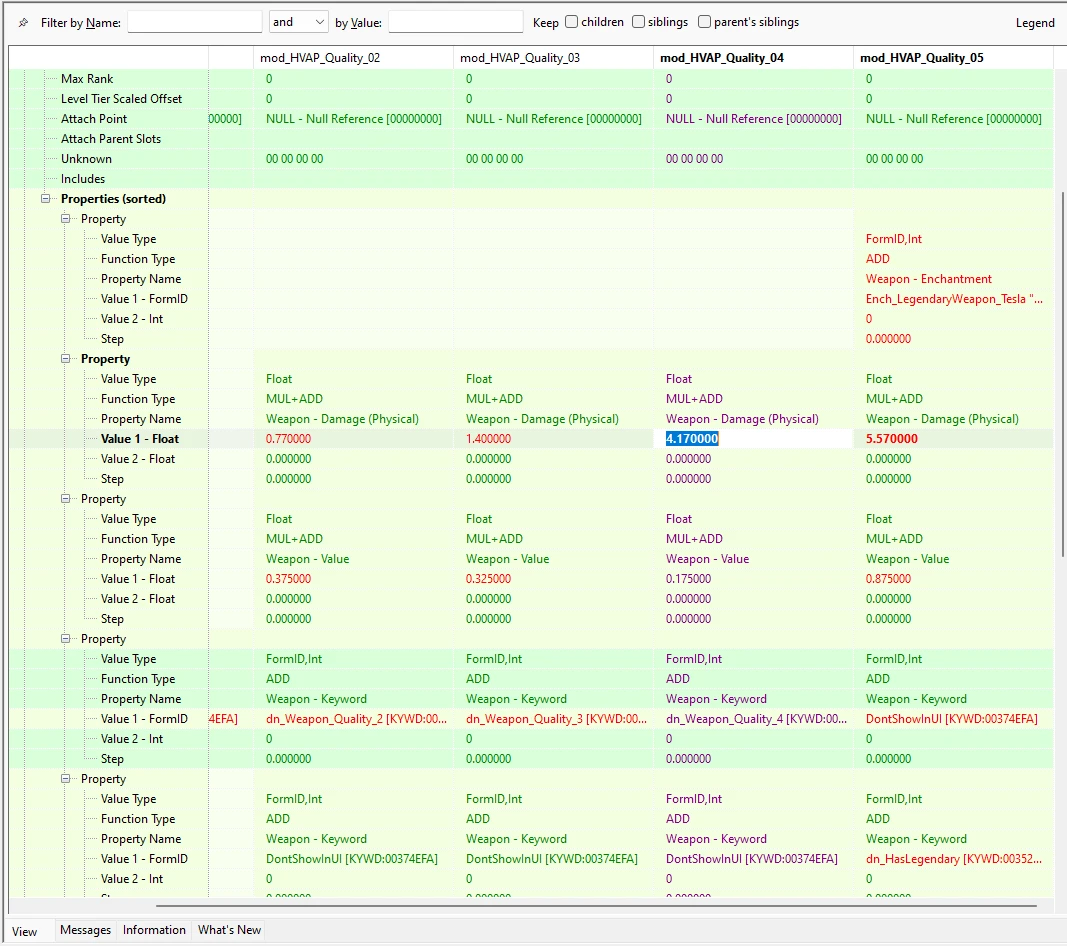Focus the Filter by Name input field
The width and height of the screenshot is (1067, 946).
(195, 22)
